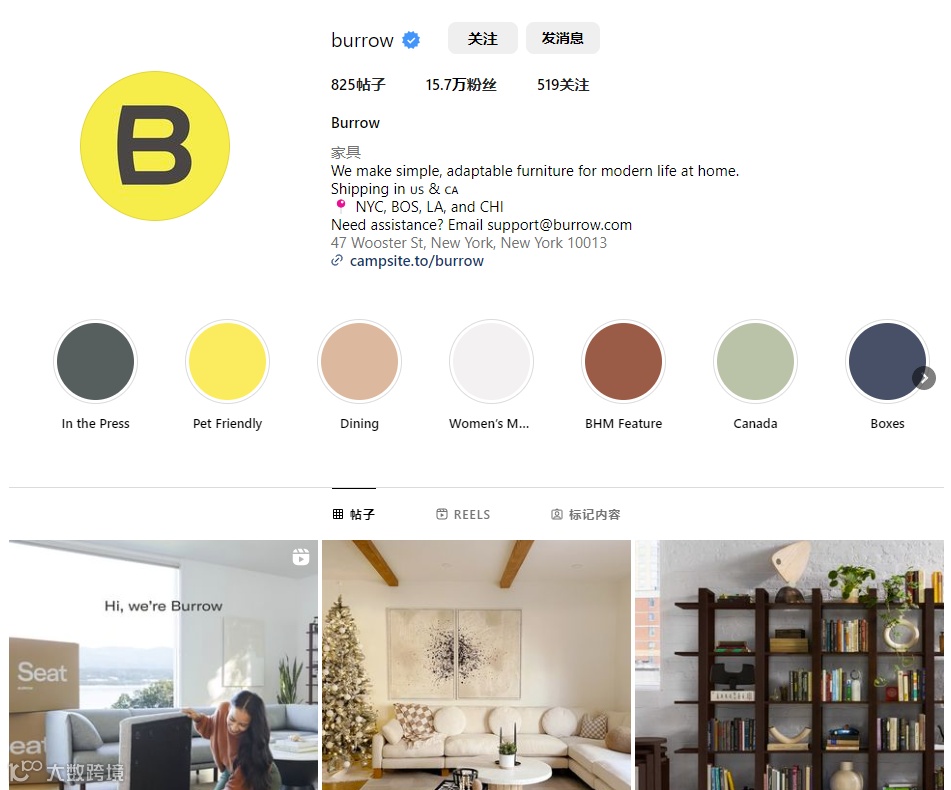Click the pink pushpin emoji in the bio
The height and width of the screenshot is (790, 951).
coord(341,206)
